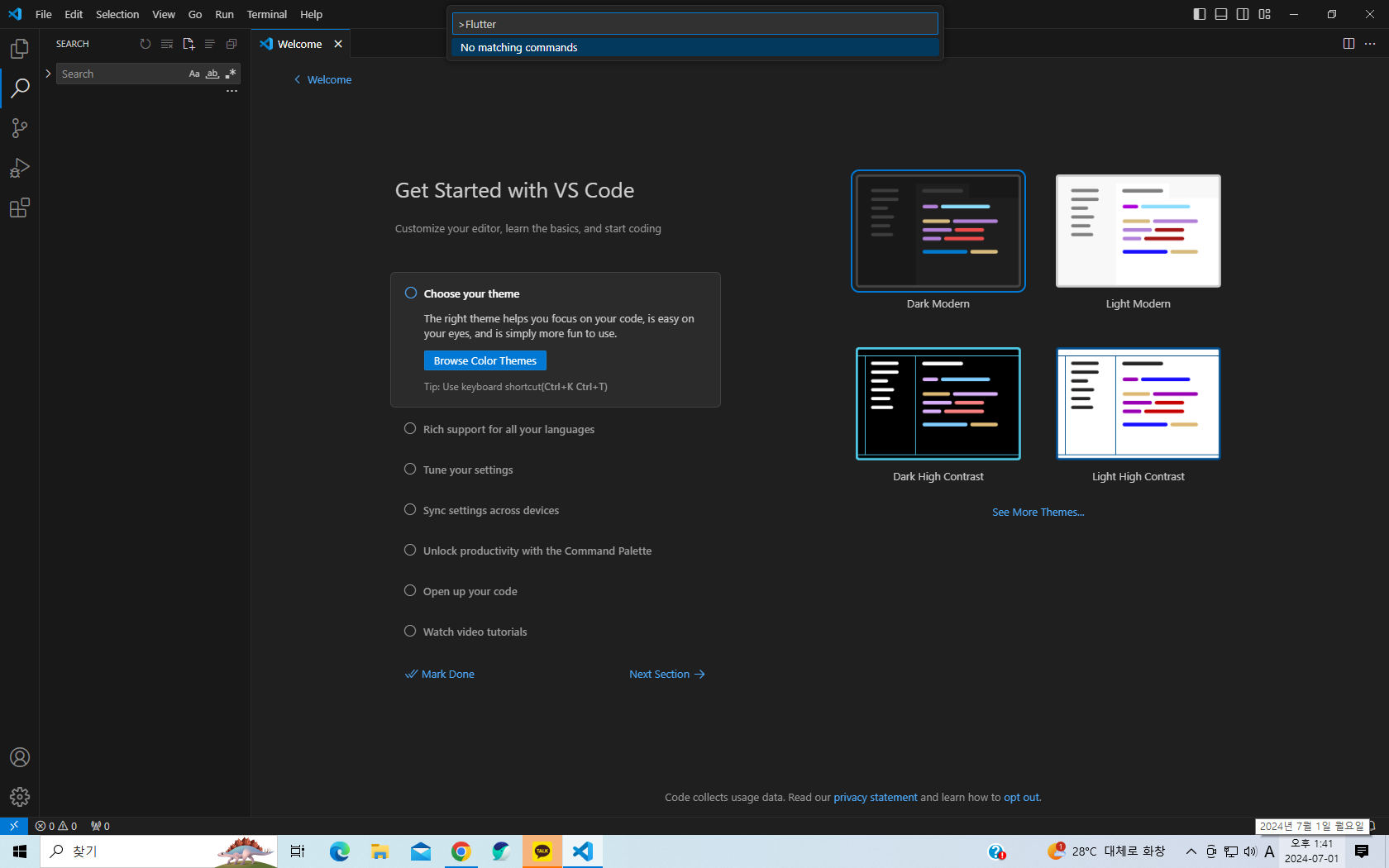1389x868 pixels.
Task: Click the Browse Color Themes button
Action: pos(485,360)
